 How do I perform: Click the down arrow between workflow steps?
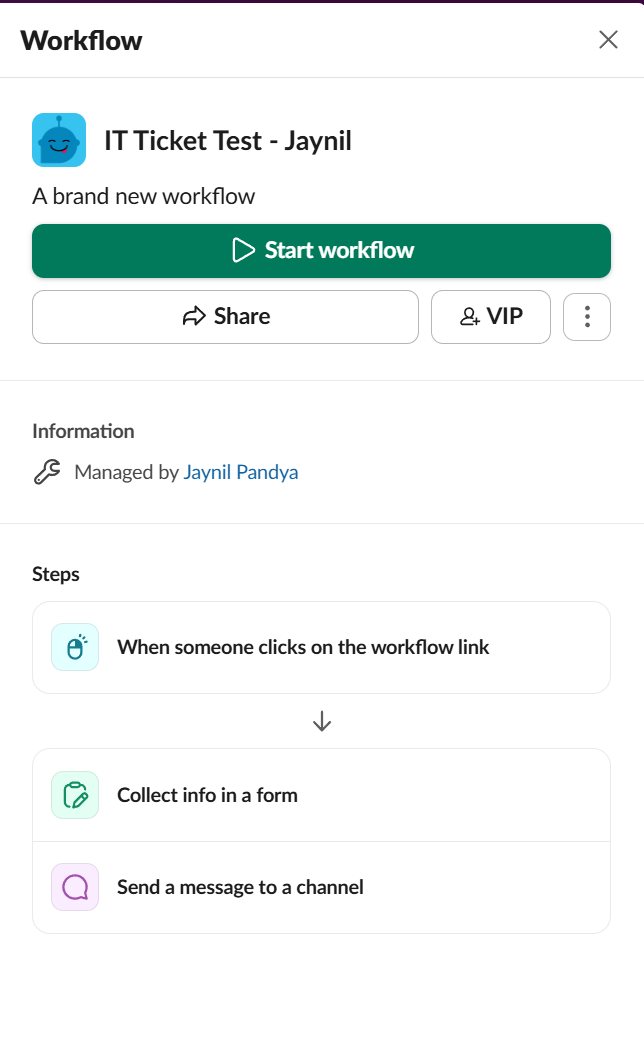(321, 721)
